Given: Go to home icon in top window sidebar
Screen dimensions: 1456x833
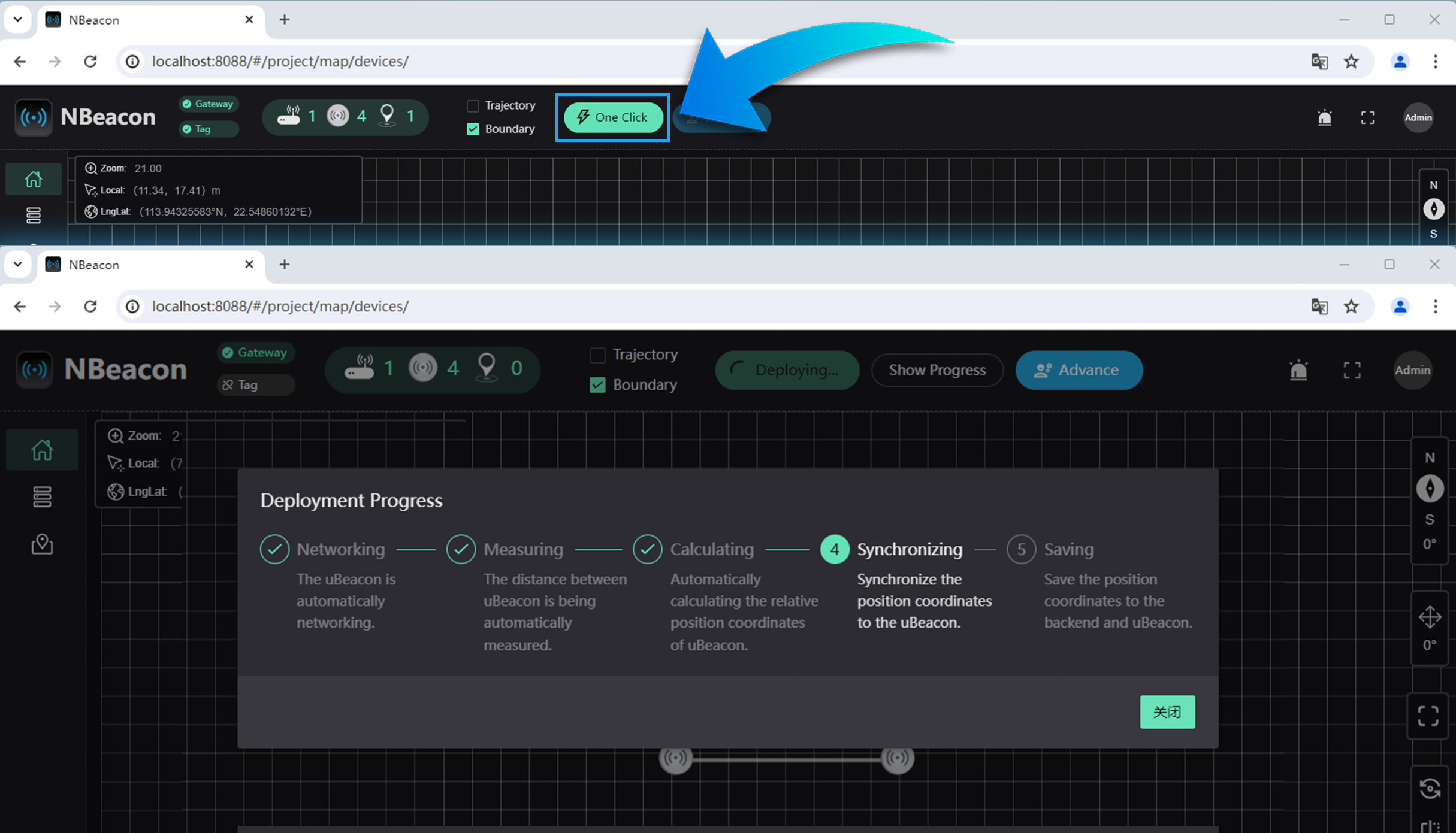Looking at the screenshot, I should pyautogui.click(x=34, y=179).
